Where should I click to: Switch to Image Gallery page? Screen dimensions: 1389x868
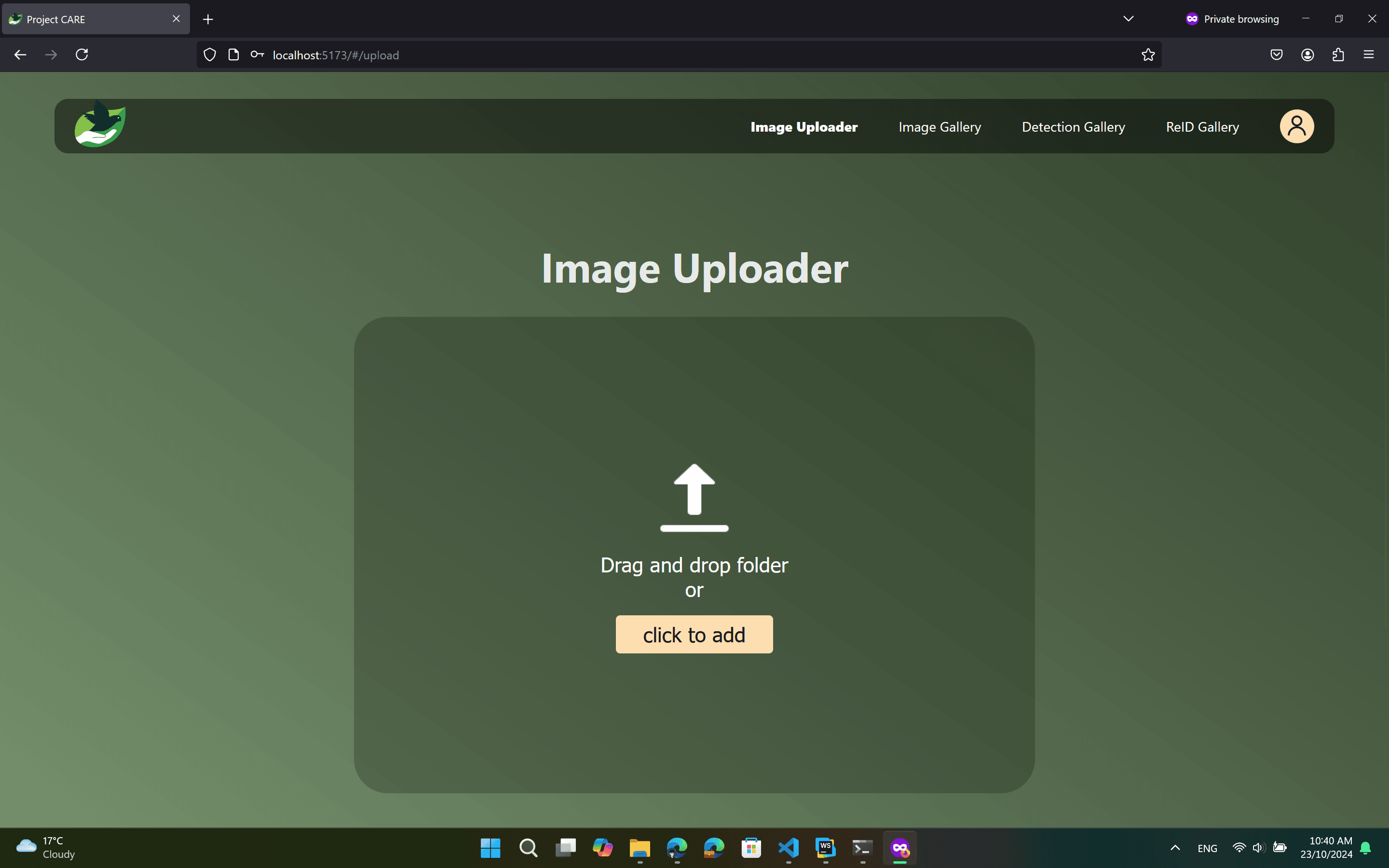point(940,127)
